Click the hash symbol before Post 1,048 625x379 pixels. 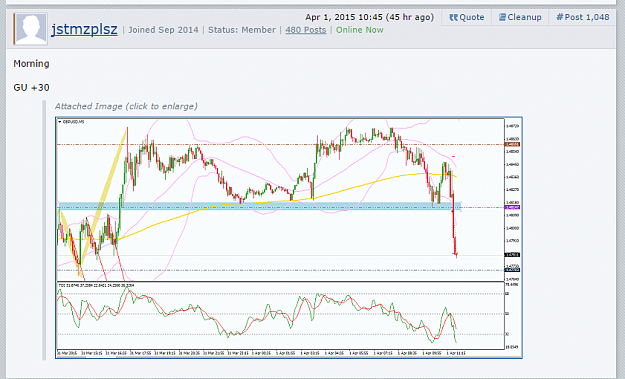click(560, 17)
